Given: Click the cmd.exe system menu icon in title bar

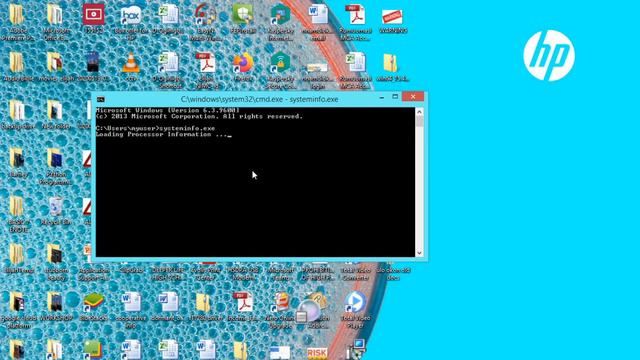Looking at the screenshot, I should 101,99.
